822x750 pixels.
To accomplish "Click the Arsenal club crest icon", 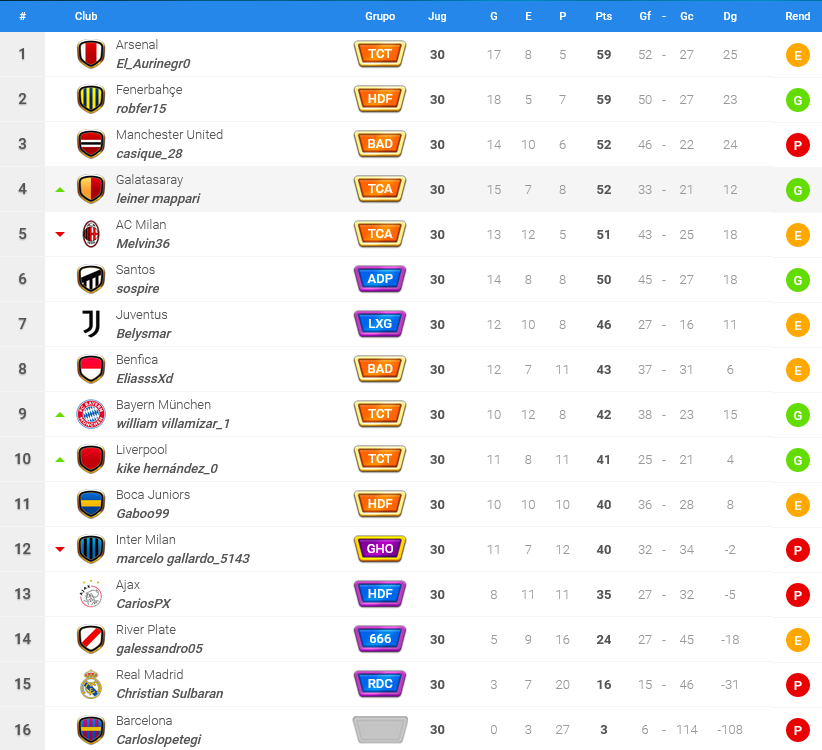I will [x=91, y=54].
